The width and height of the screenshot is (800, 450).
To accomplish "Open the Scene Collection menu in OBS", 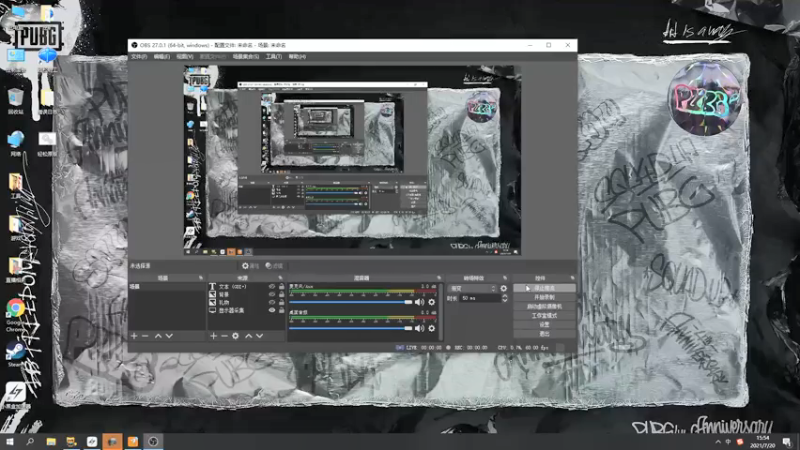I will (x=246, y=57).
